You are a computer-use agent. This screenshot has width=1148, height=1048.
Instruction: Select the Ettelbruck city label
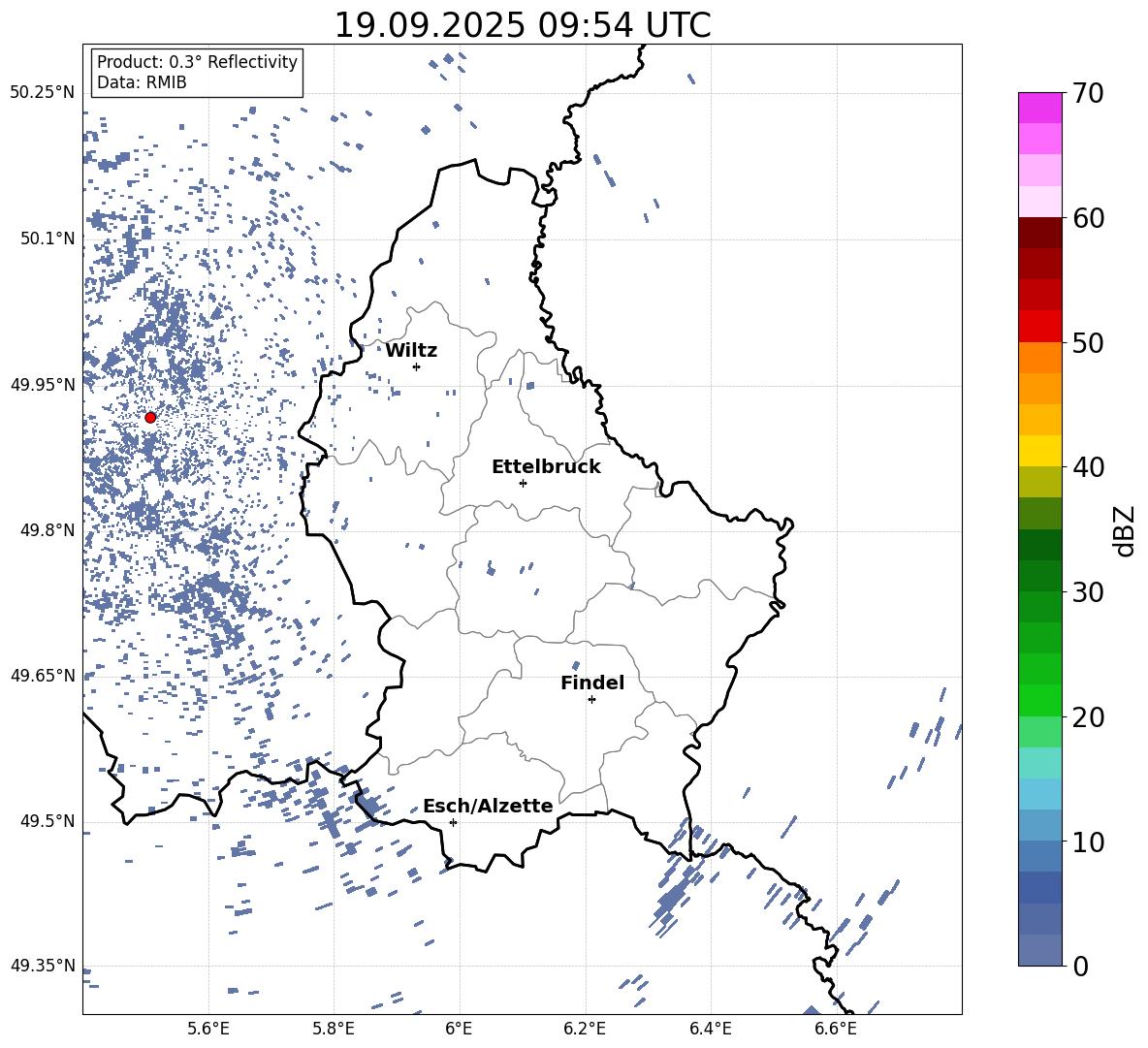click(x=546, y=467)
